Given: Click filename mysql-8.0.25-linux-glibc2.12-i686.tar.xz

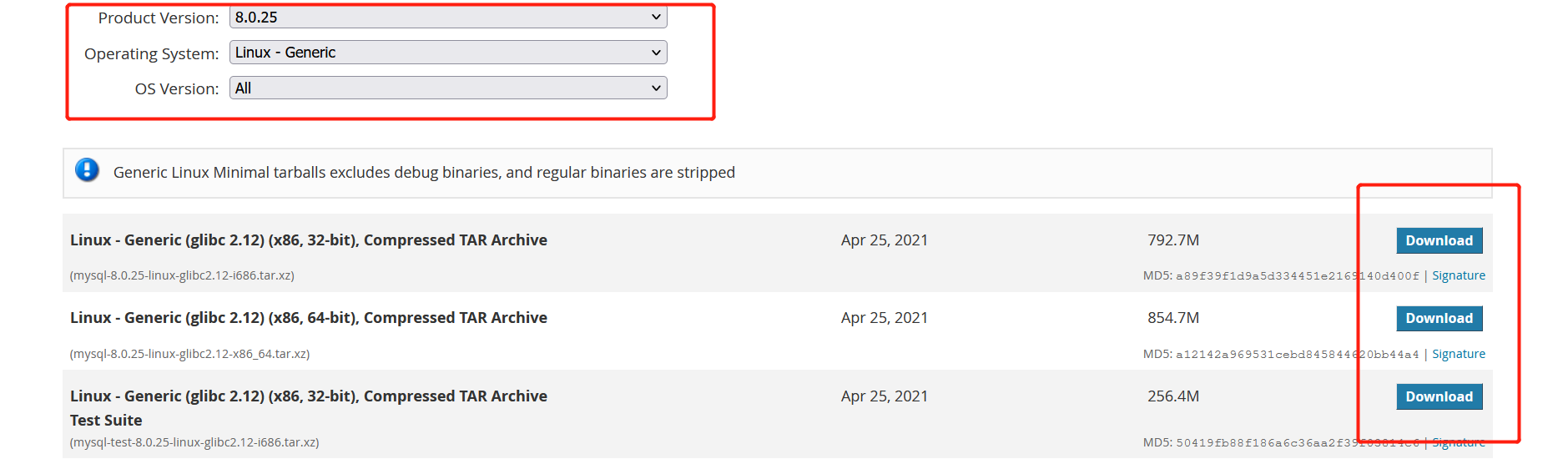Looking at the screenshot, I should pos(182,275).
